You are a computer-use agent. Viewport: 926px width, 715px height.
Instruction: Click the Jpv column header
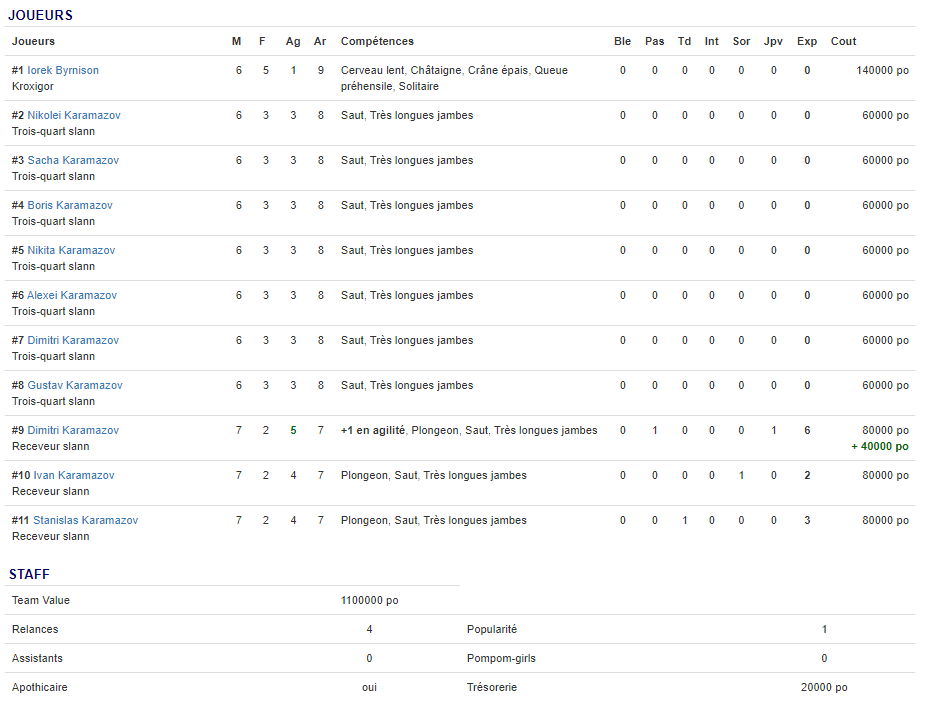(x=773, y=42)
